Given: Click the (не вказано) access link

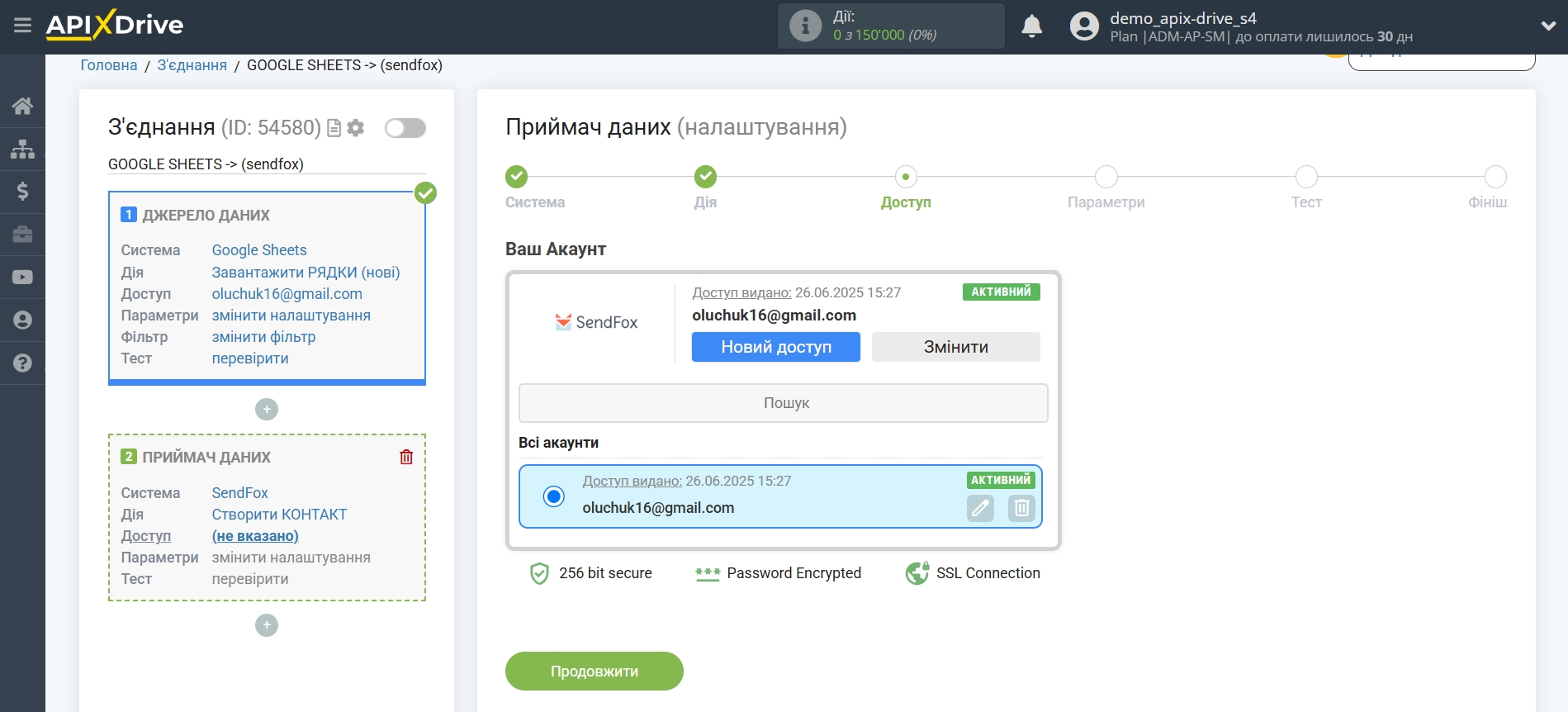Looking at the screenshot, I should [255, 536].
